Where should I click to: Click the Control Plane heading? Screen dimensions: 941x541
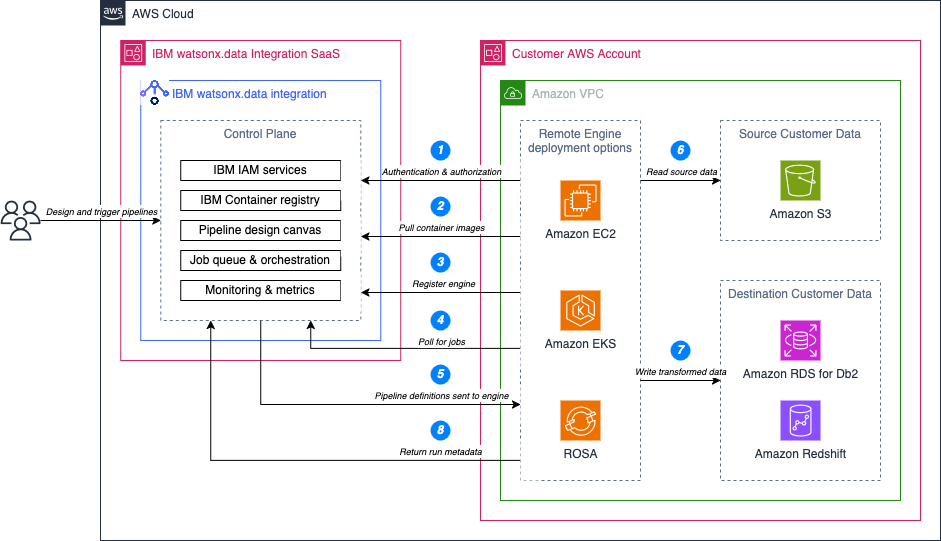(x=260, y=134)
